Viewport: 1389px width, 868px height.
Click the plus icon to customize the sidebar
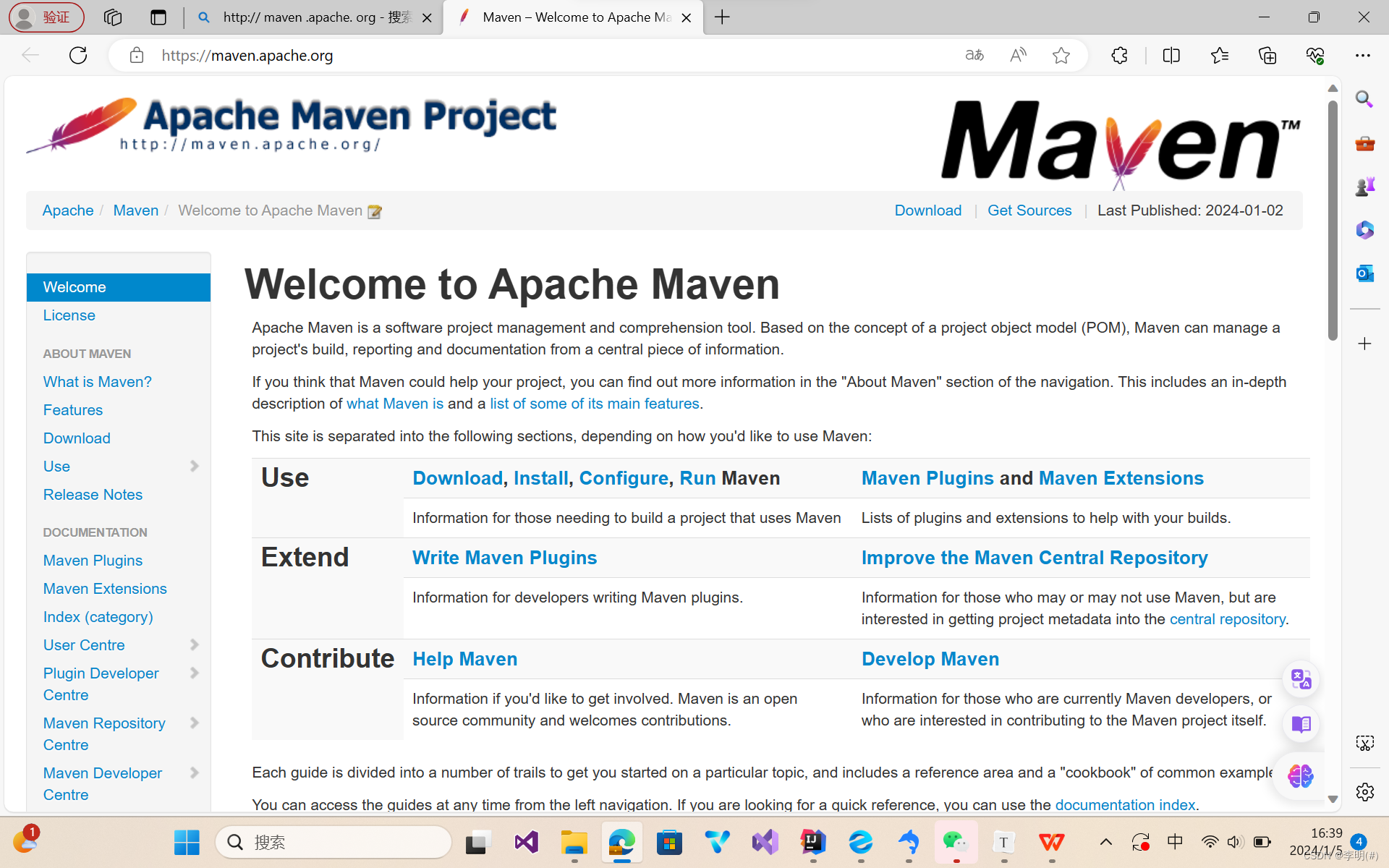pyautogui.click(x=1364, y=344)
